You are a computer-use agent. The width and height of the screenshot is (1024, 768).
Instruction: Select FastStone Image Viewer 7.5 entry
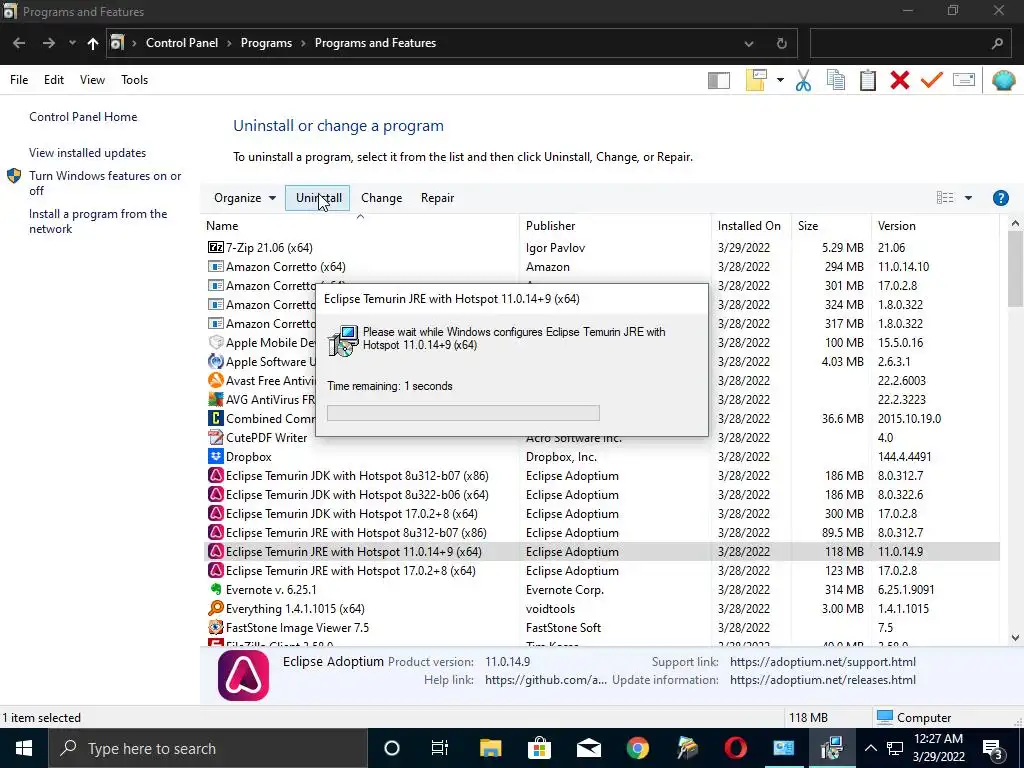[x=601, y=627]
